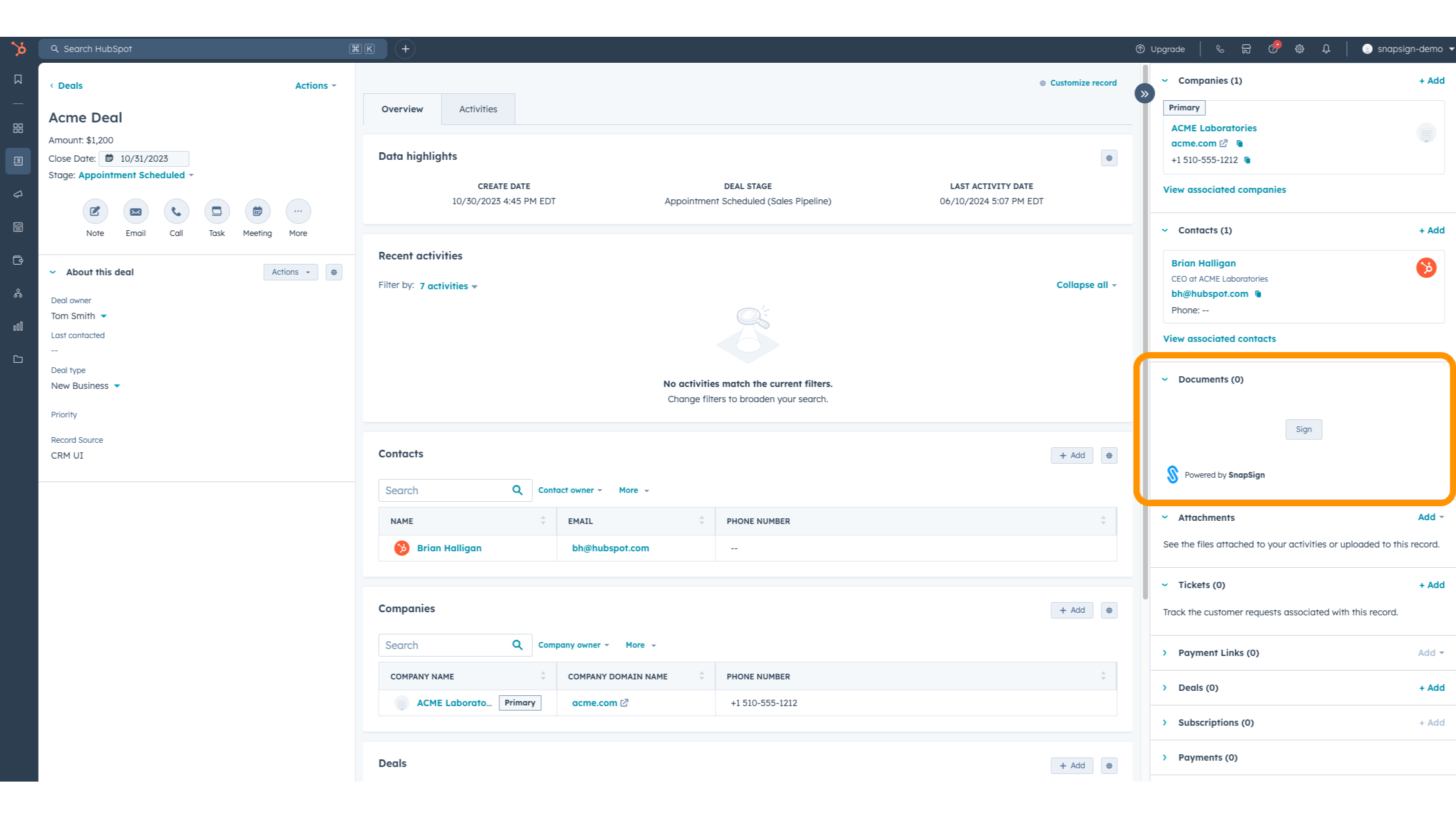Open Brian Halligan in contacts table

(449, 548)
